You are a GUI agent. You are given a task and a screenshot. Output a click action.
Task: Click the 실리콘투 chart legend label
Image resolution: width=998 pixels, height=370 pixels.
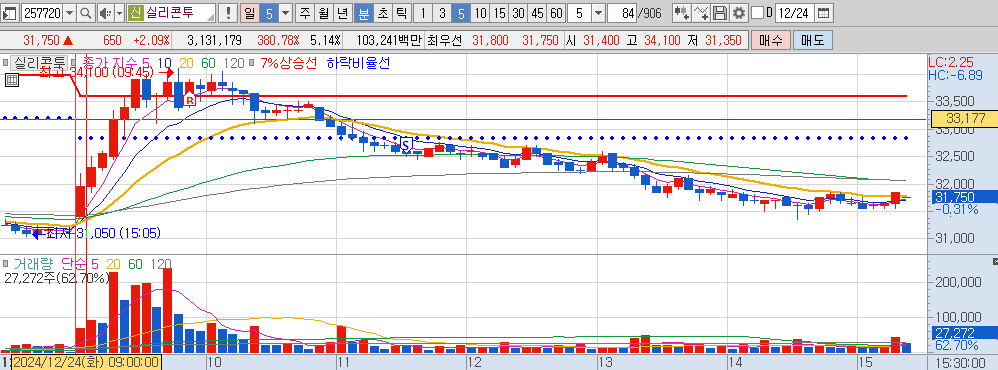pyautogui.click(x=39, y=63)
